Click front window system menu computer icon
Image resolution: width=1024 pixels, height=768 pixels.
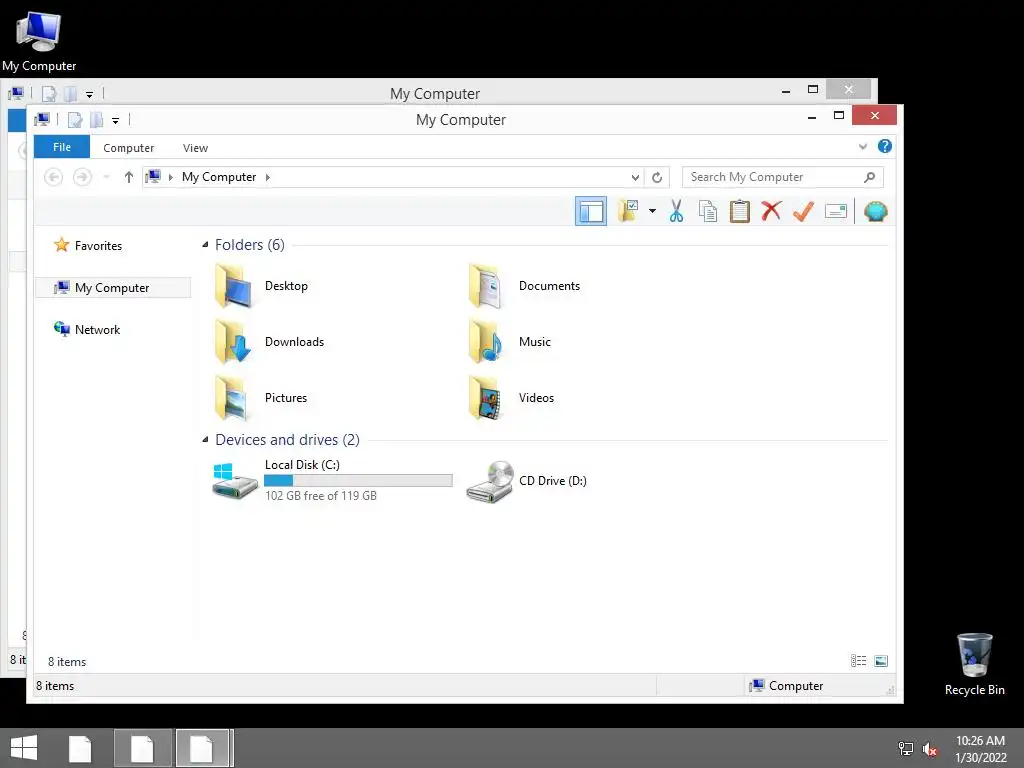(x=42, y=120)
